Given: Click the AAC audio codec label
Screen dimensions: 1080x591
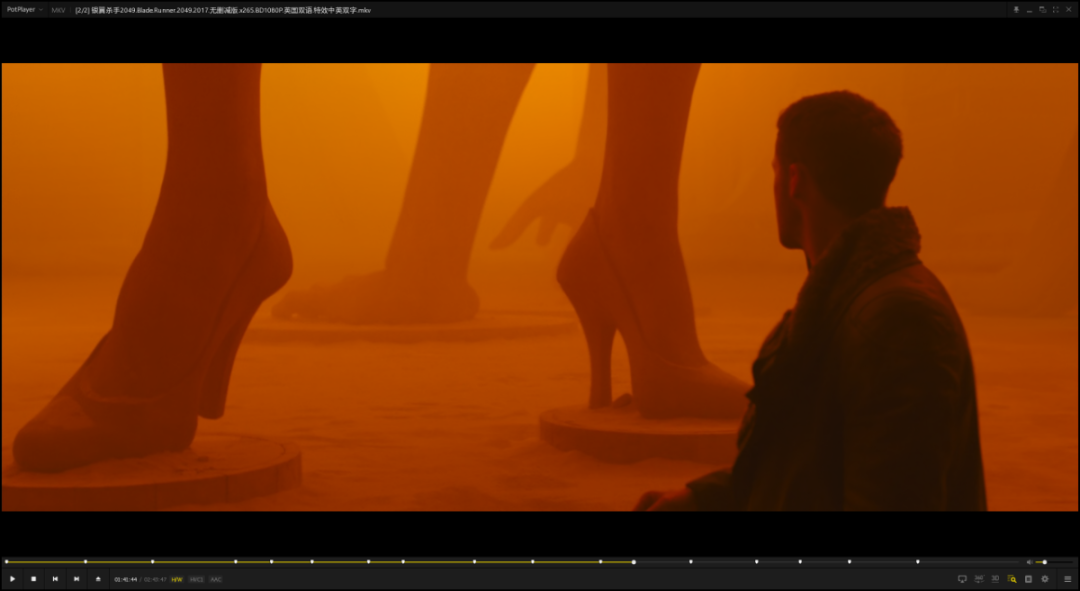Looking at the screenshot, I should (x=216, y=579).
